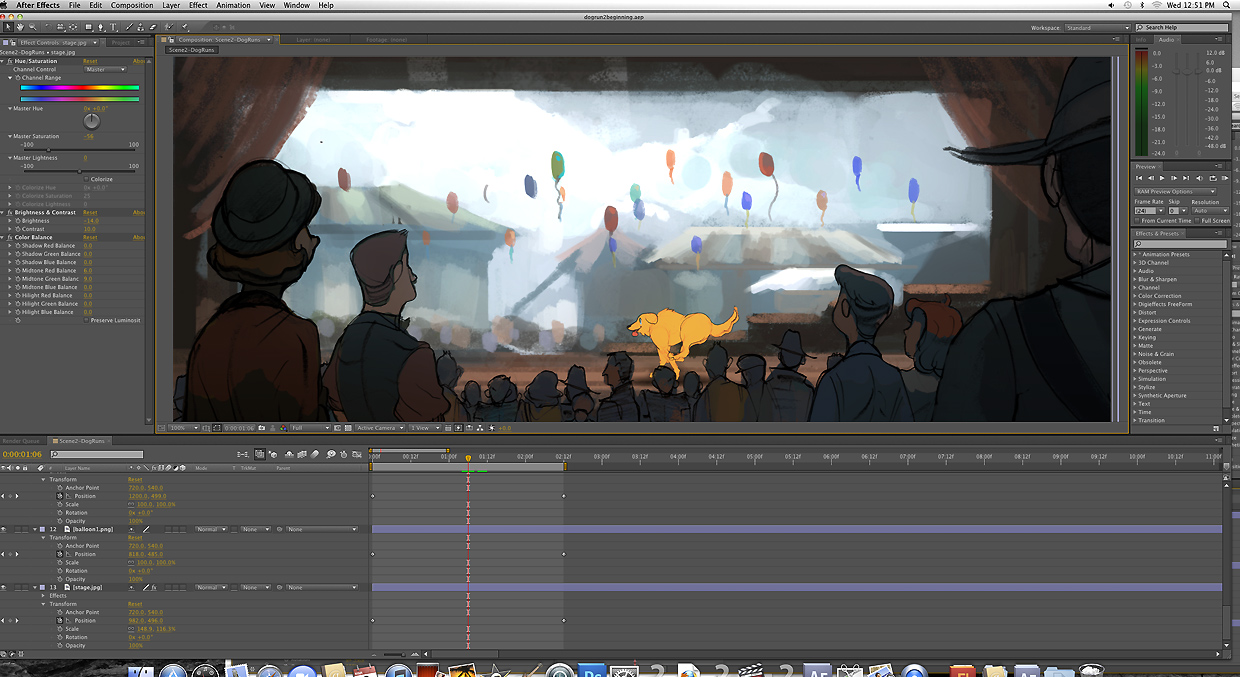This screenshot has width=1240, height=677.
Task: Check Full Screen preview option
Action: (x=1197, y=221)
